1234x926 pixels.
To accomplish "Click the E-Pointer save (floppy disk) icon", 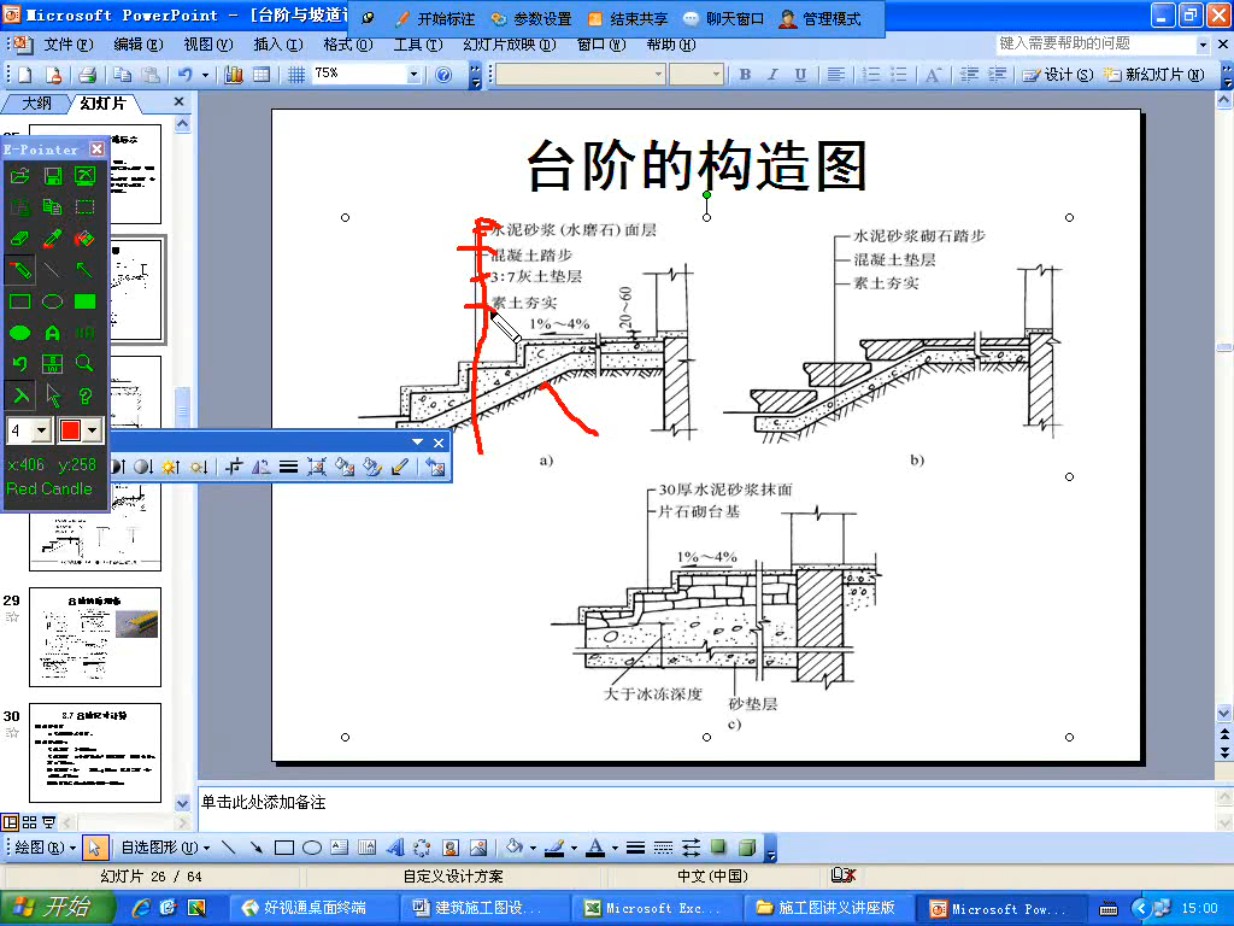I will (52, 177).
